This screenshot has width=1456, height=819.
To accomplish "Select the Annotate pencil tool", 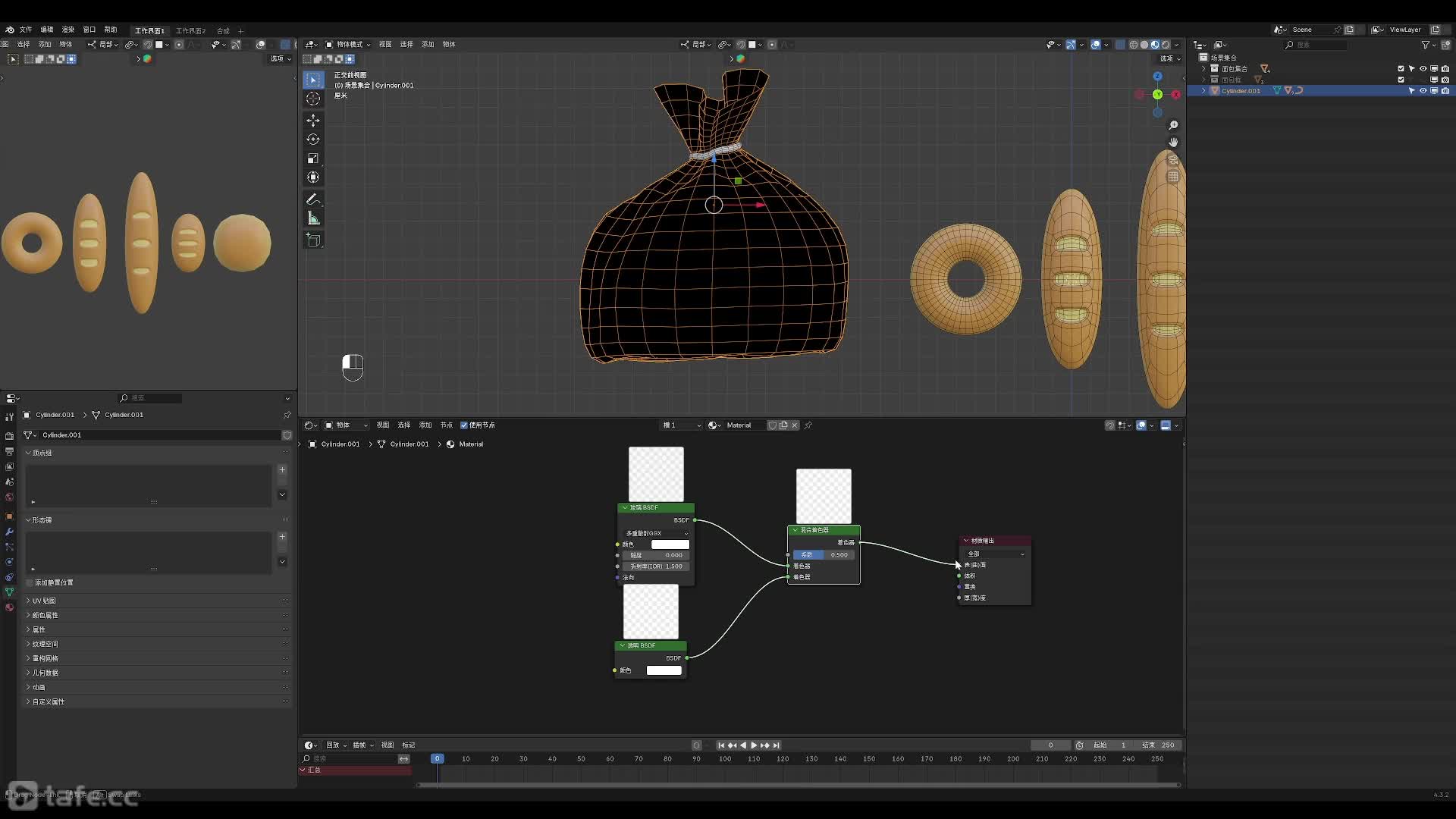I will (313, 199).
